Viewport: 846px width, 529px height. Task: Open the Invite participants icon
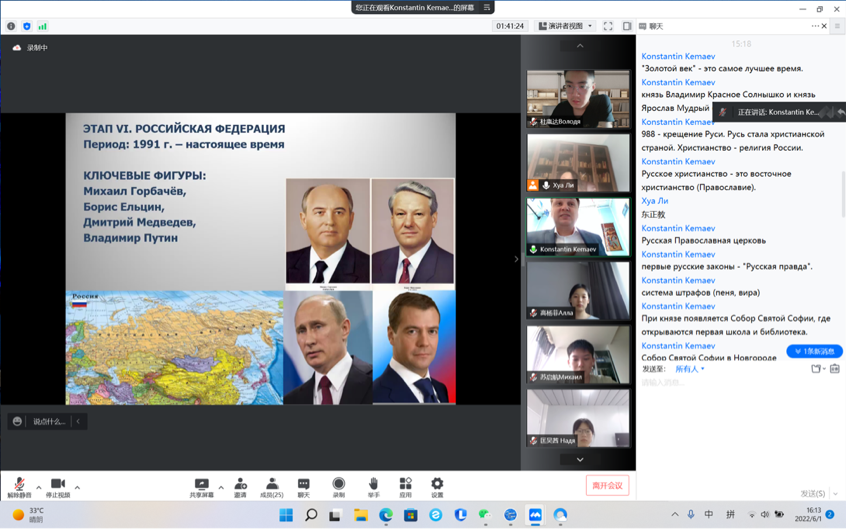click(240, 486)
